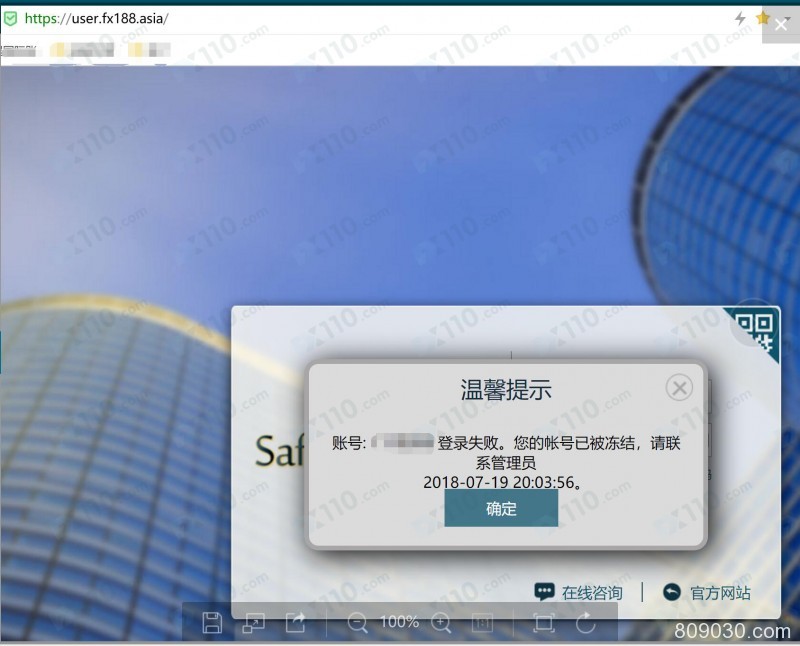Click the resize icon beside the save icon
The image size is (800, 646).
click(253, 623)
